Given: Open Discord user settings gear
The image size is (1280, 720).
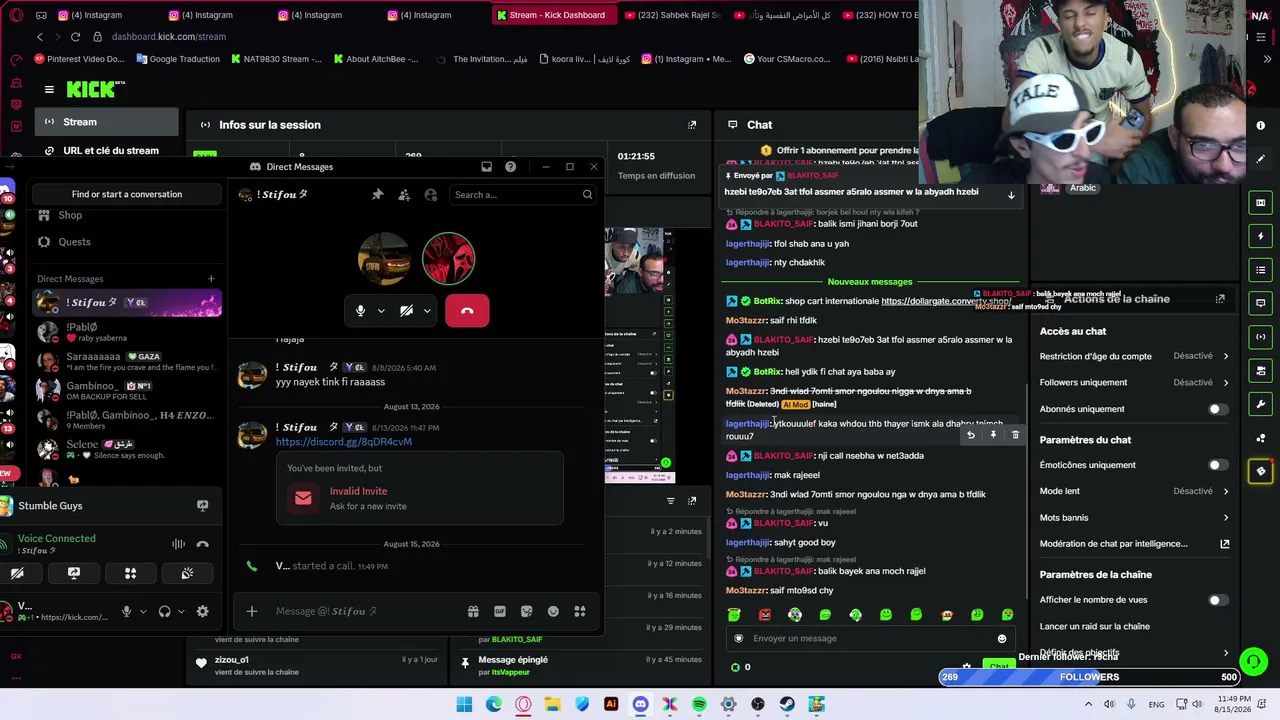Looking at the screenshot, I should pos(202,611).
